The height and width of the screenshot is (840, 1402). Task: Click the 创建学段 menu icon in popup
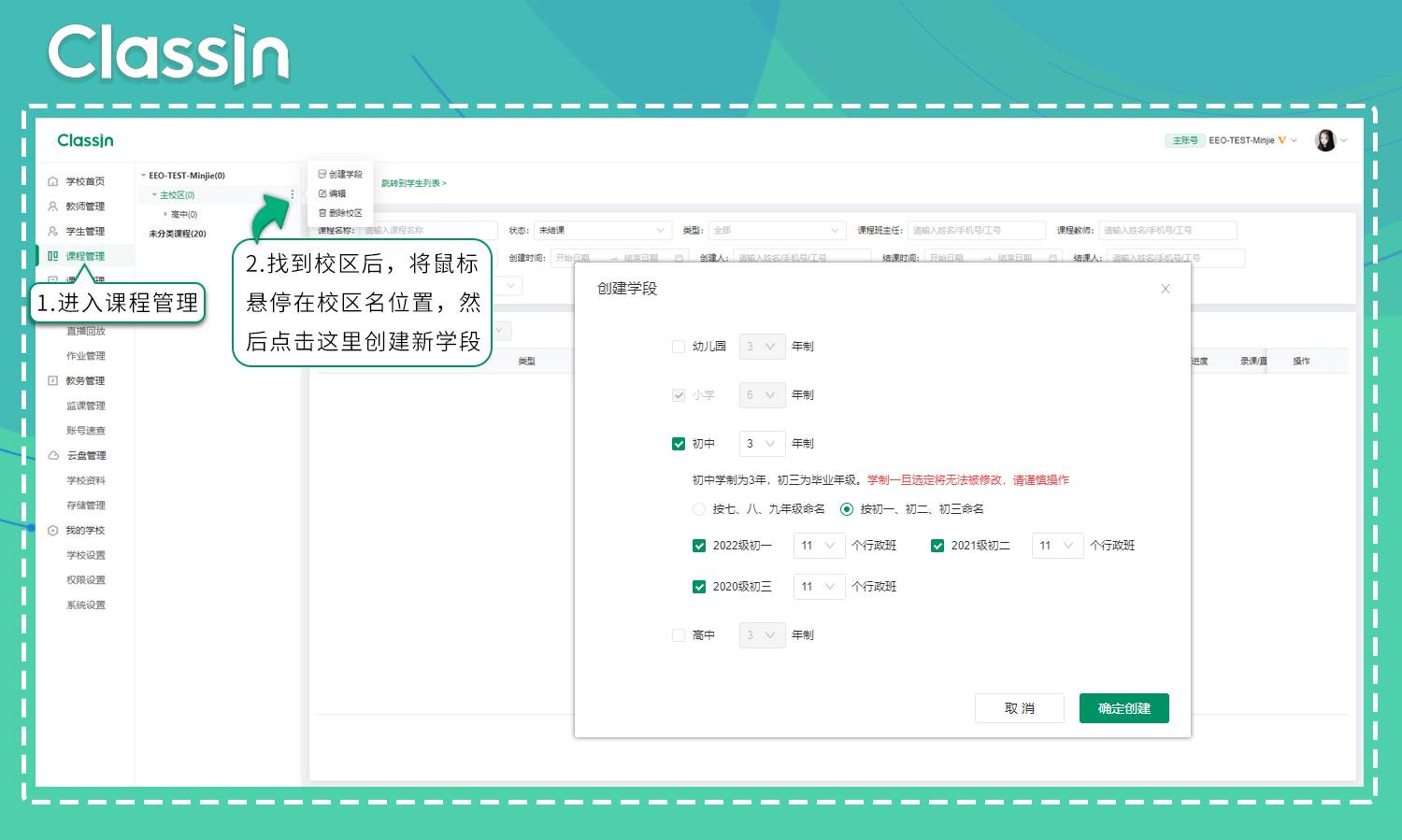coord(322,174)
